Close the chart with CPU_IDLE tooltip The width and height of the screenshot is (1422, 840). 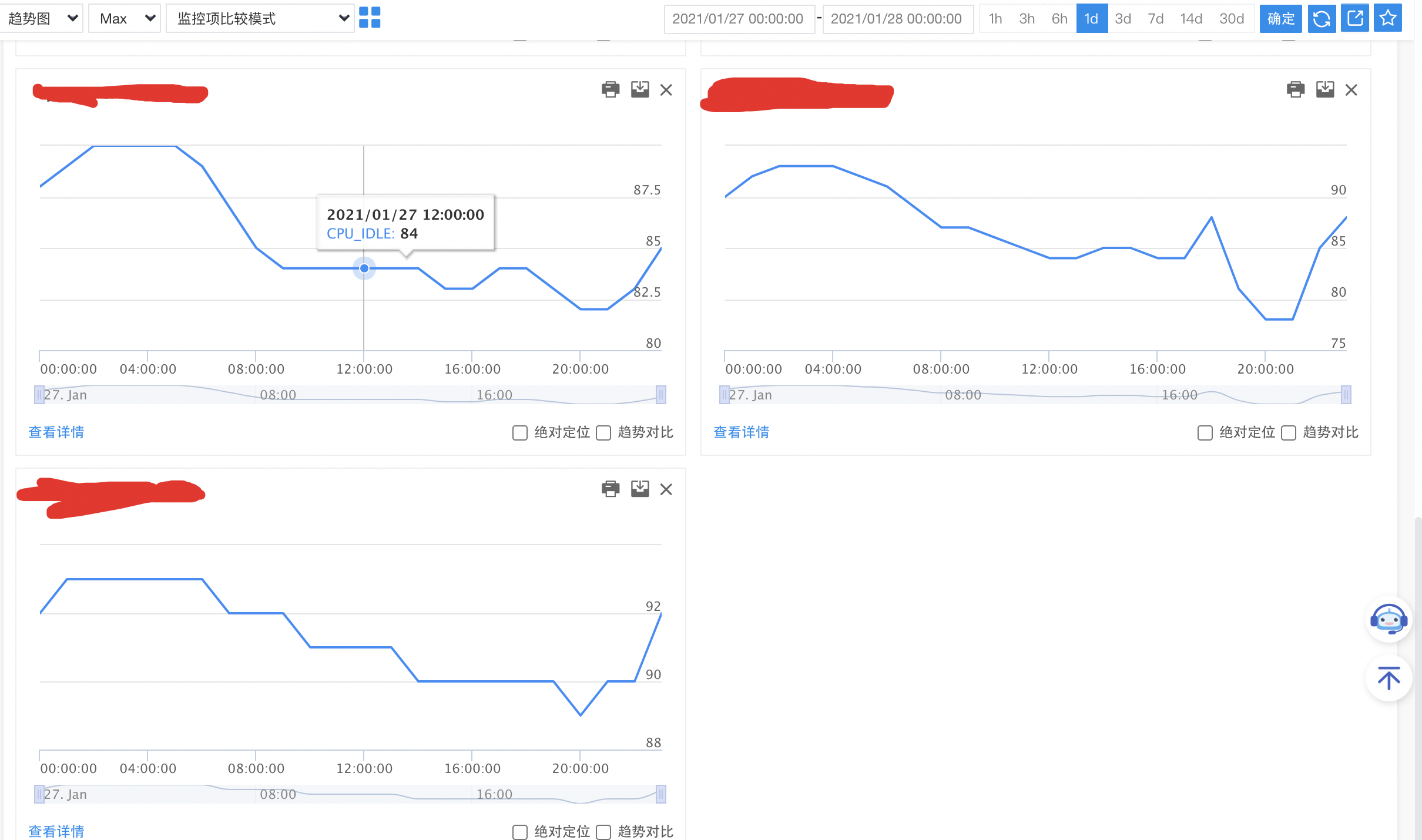pos(666,90)
